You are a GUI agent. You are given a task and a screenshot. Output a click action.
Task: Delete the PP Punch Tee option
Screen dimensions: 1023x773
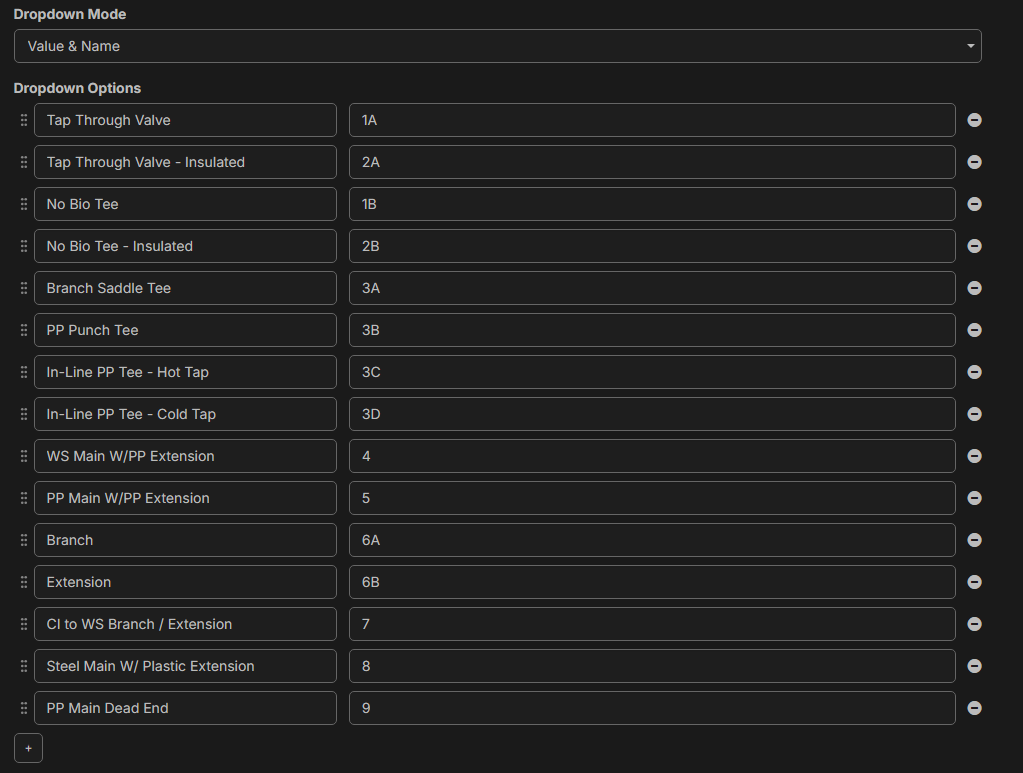[x=974, y=330]
